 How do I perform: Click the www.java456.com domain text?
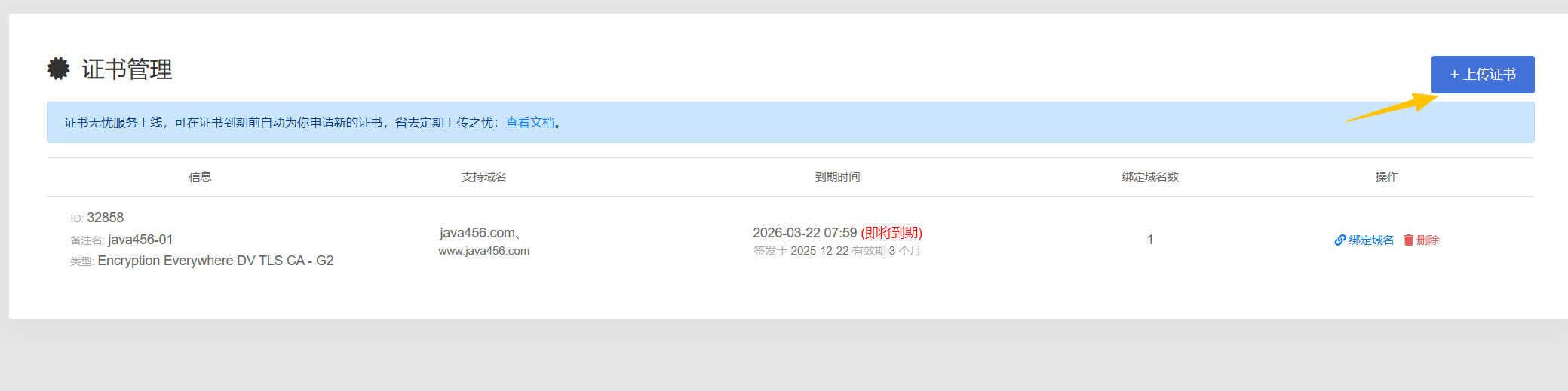coord(484,251)
